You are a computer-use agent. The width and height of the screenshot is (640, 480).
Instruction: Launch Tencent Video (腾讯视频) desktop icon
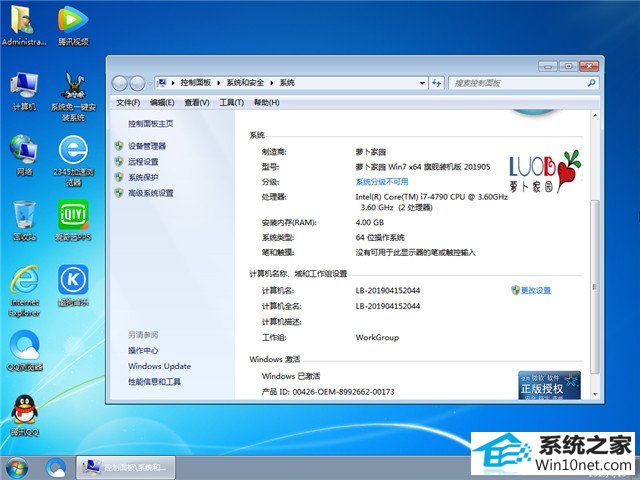coord(73,26)
